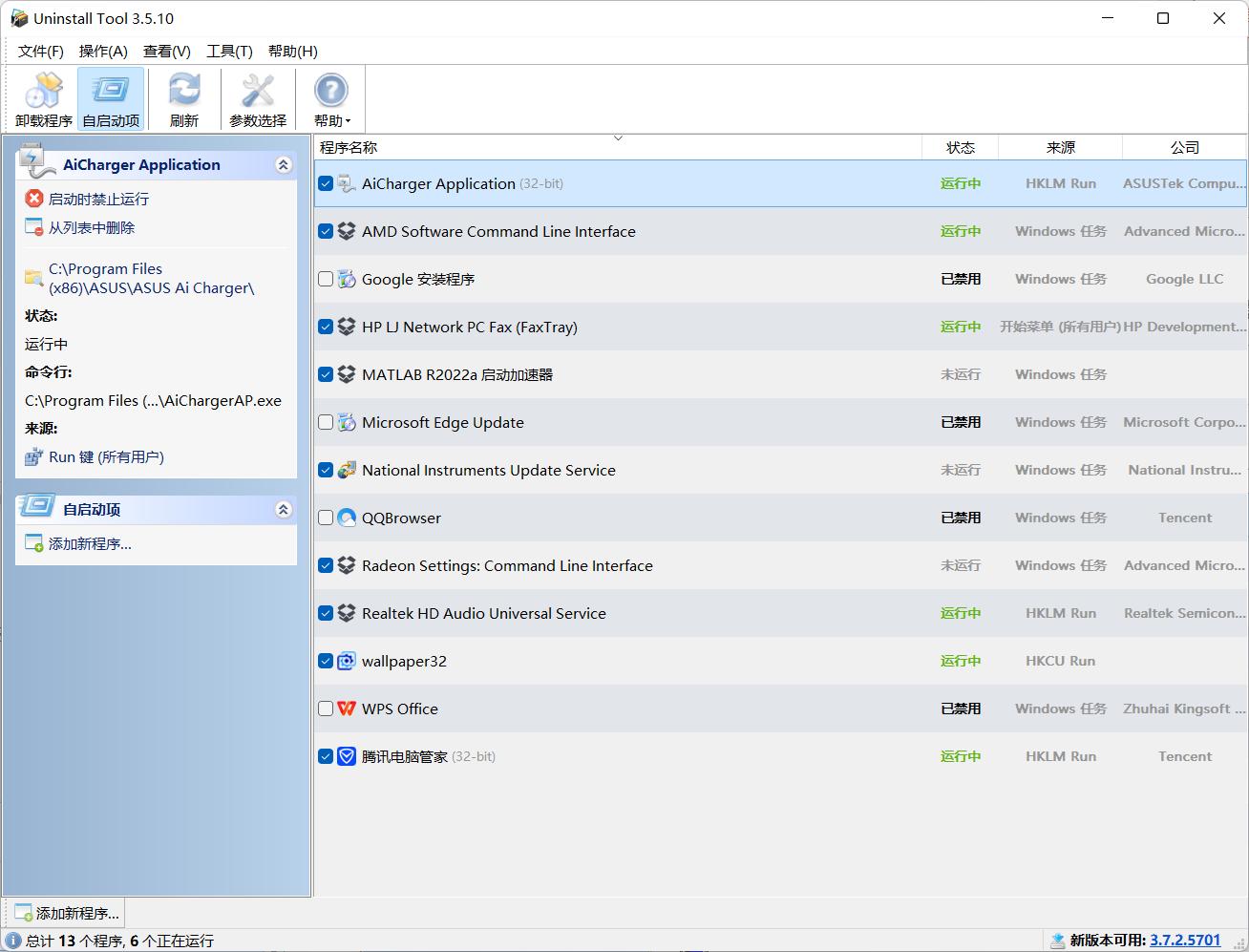The width and height of the screenshot is (1249, 952).
Task: Uncheck the AMD Software Command Line checkbox
Action: [326, 231]
